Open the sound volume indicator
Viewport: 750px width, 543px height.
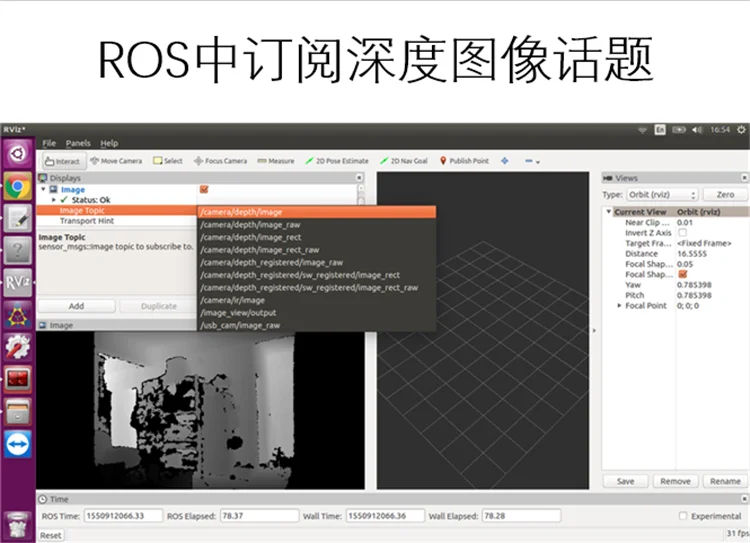pos(697,130)
